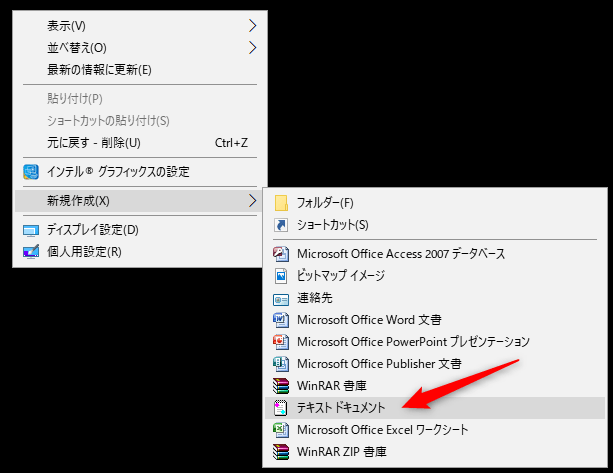Expand the 表示(V) submenu arrow
The width and height of the screenshot is (613, 473).
(253, 26)
